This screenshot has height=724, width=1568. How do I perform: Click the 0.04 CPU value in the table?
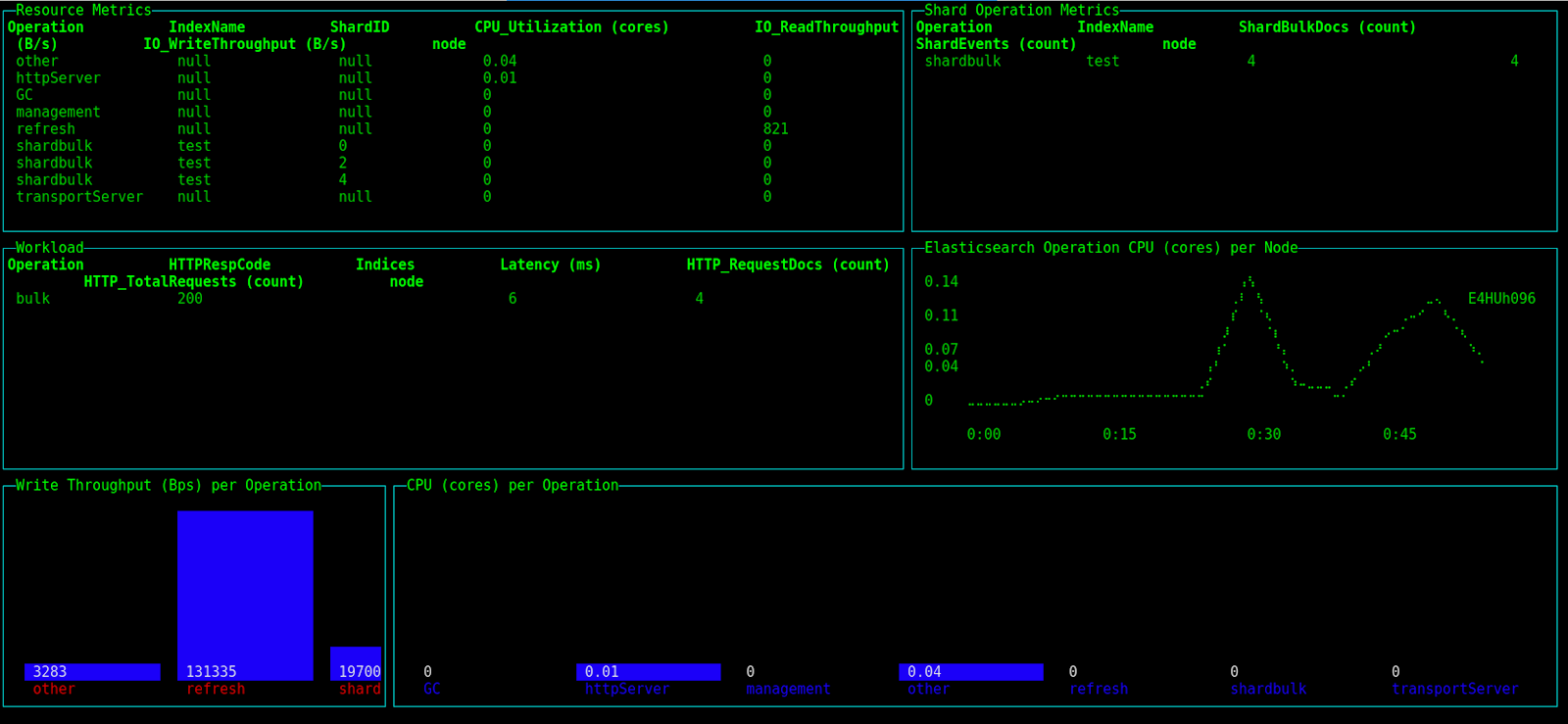click(500, 61)
